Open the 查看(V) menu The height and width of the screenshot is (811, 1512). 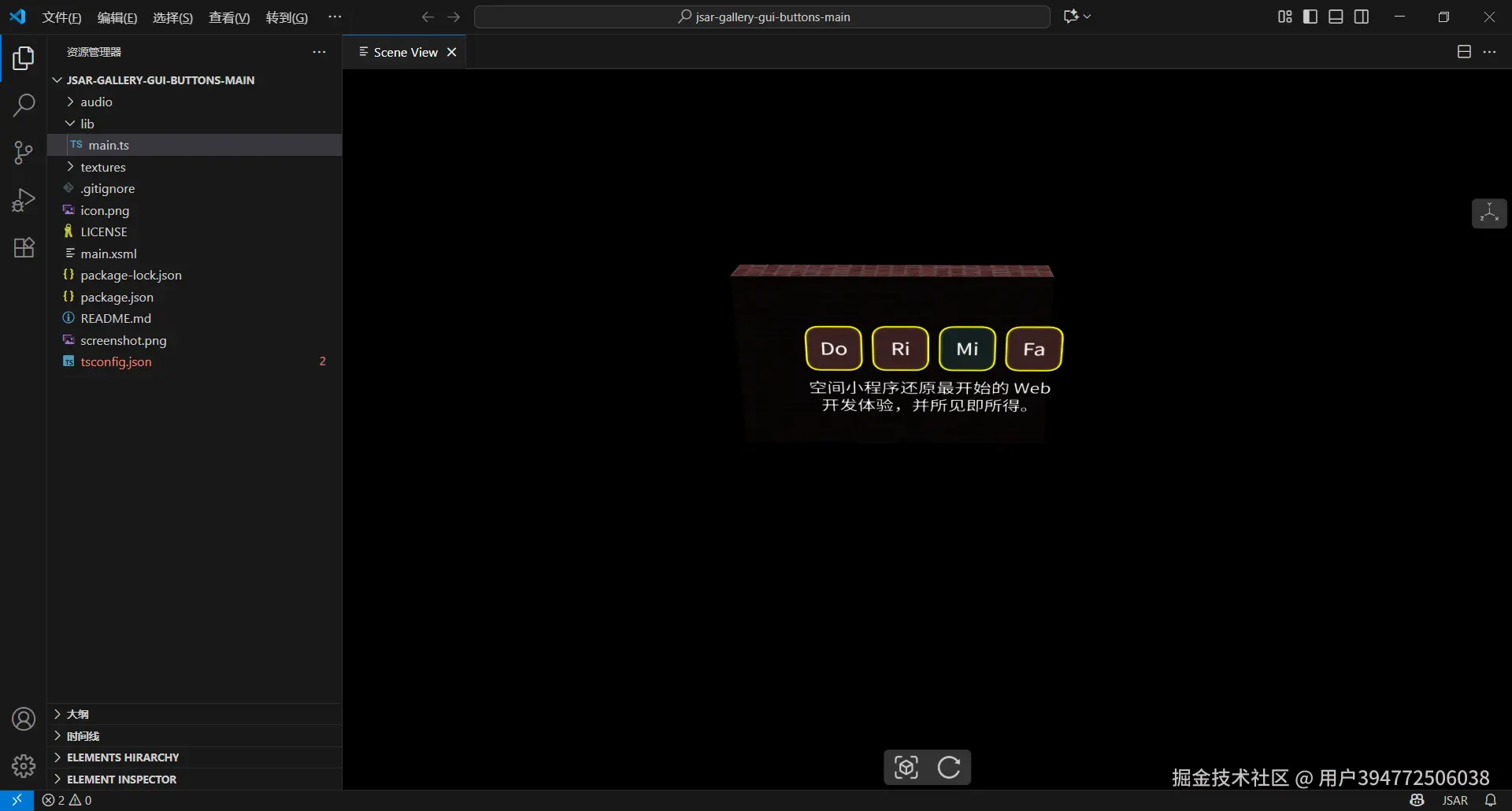click(x=229, y=17)
